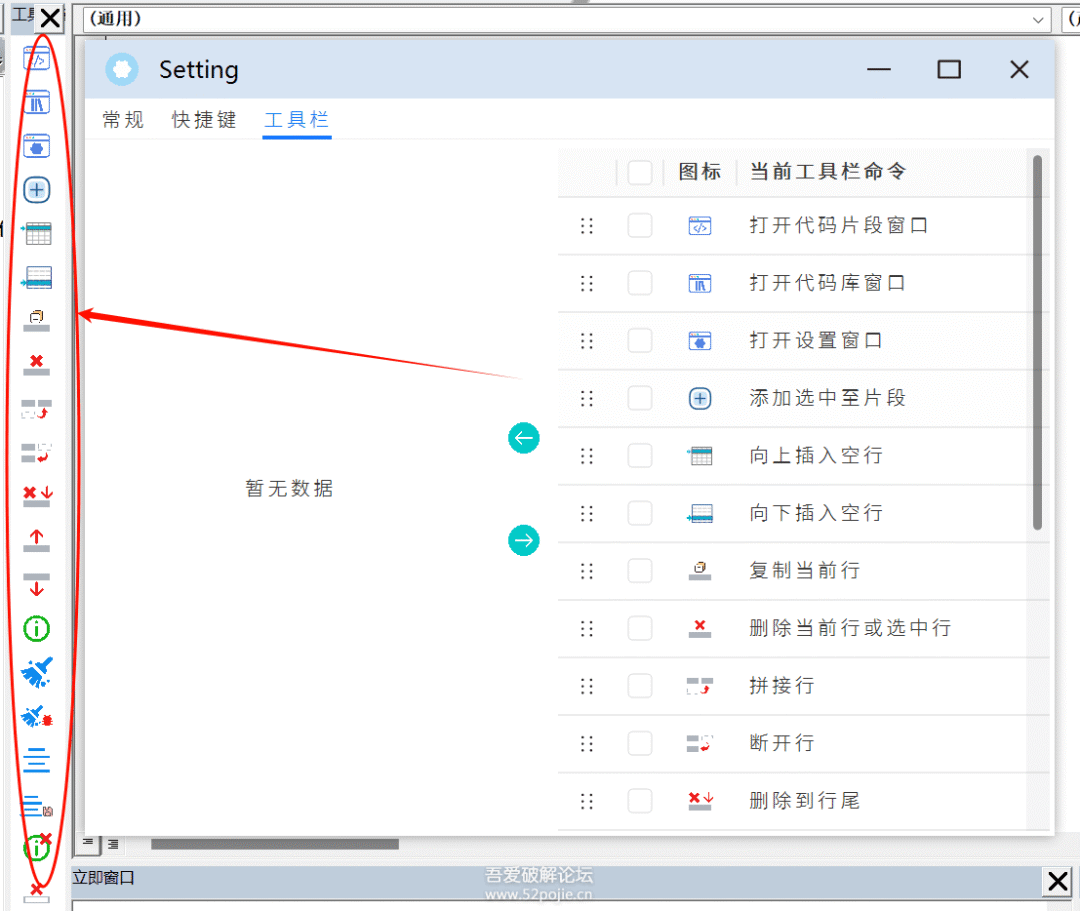Viewport: 1080px width, 911px height.
Task: Switch to the 常规 tab
Action: (123, 120)
